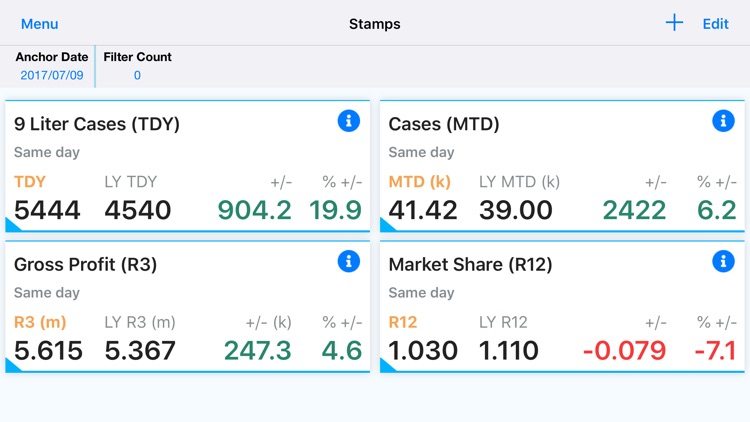The height and width of the screenshot is (422, 750).
Task: Click the orange TDY column label
Action: pyautogui.click(x=30, y=182)
